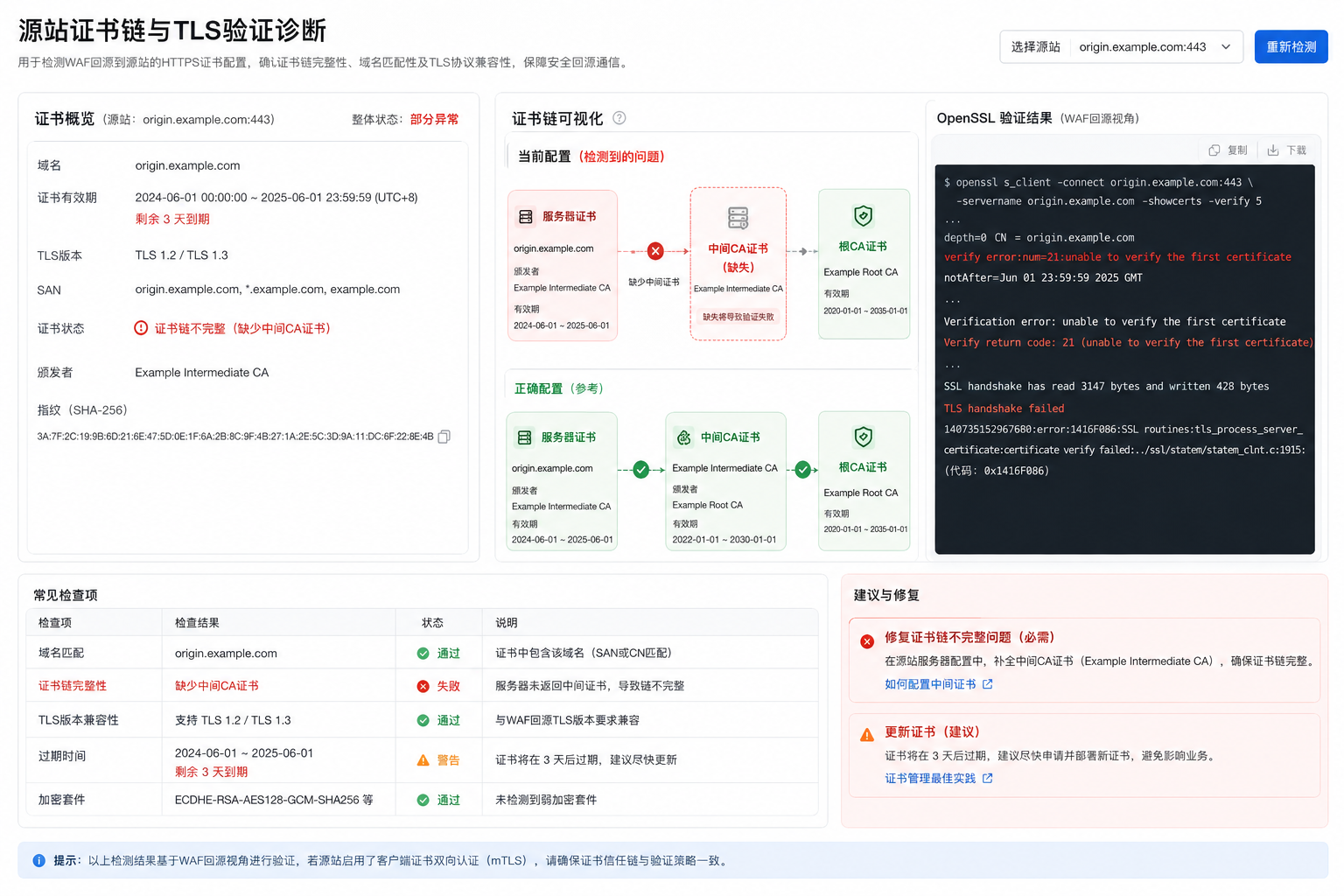Copy the SHA-256 fingerprint icon
Image resolution: width=1344 pixels, height=896 pixels.
(444, 437)
